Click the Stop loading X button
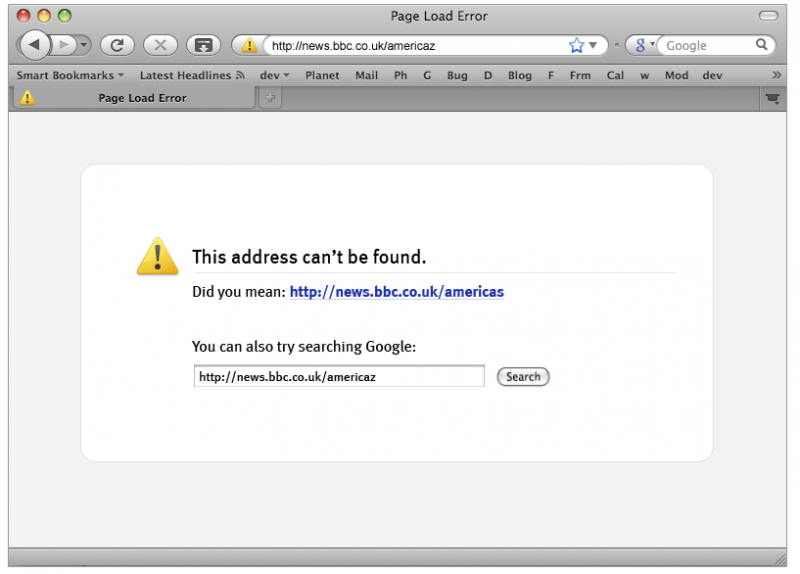 (x=160, y=45)
